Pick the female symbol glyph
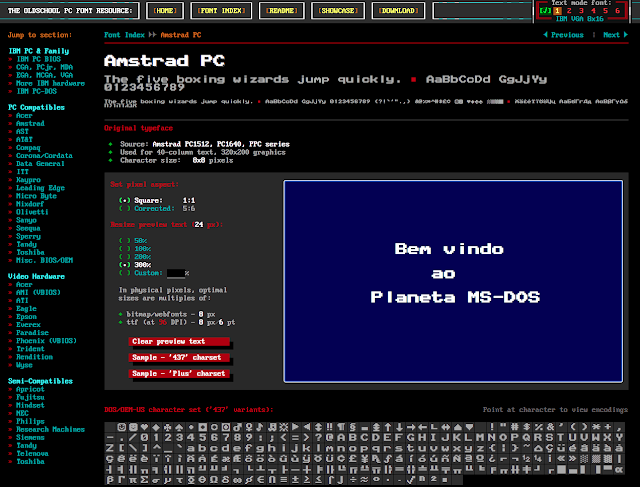Image resolution: width=640 pixels, height=487 pixels. click(249, 427)
